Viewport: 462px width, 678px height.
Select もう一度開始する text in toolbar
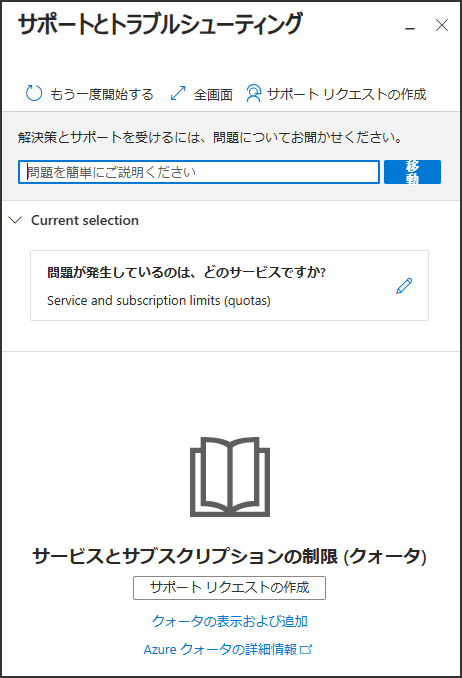coord(102,94)
